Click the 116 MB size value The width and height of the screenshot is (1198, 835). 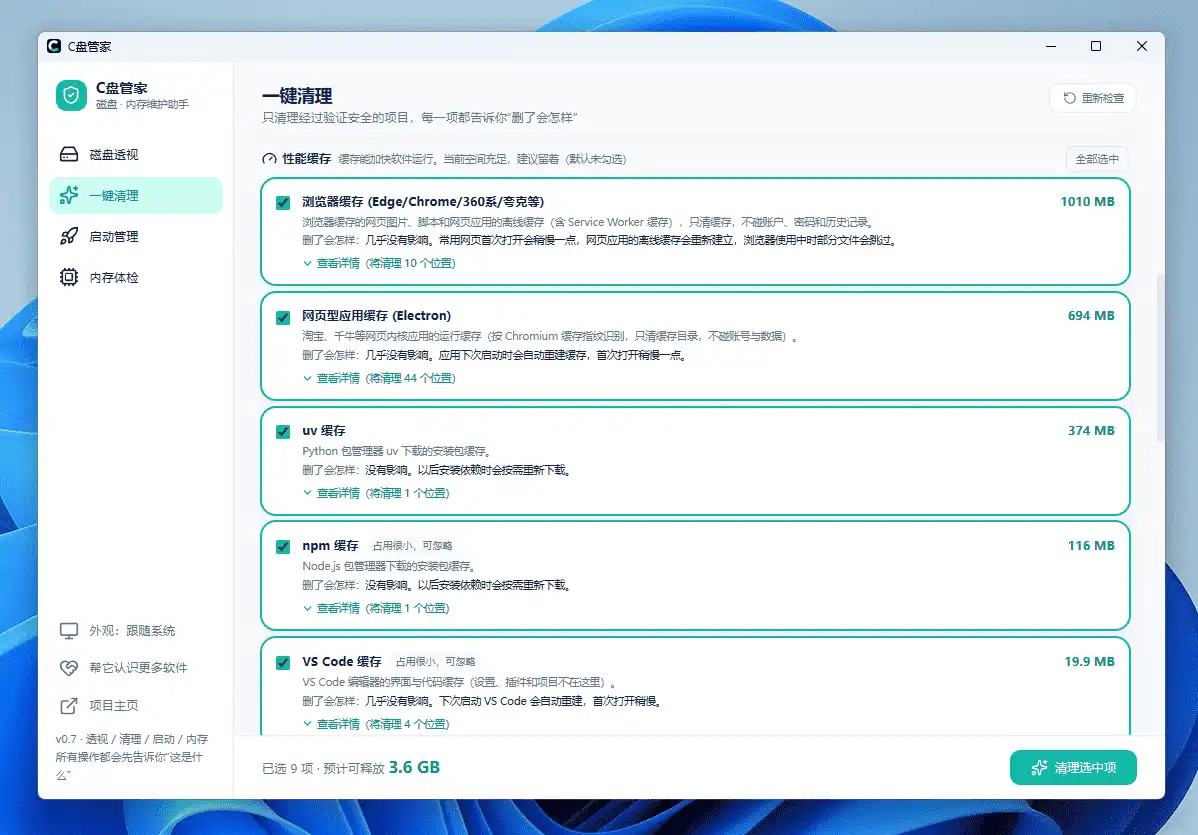1091,545
